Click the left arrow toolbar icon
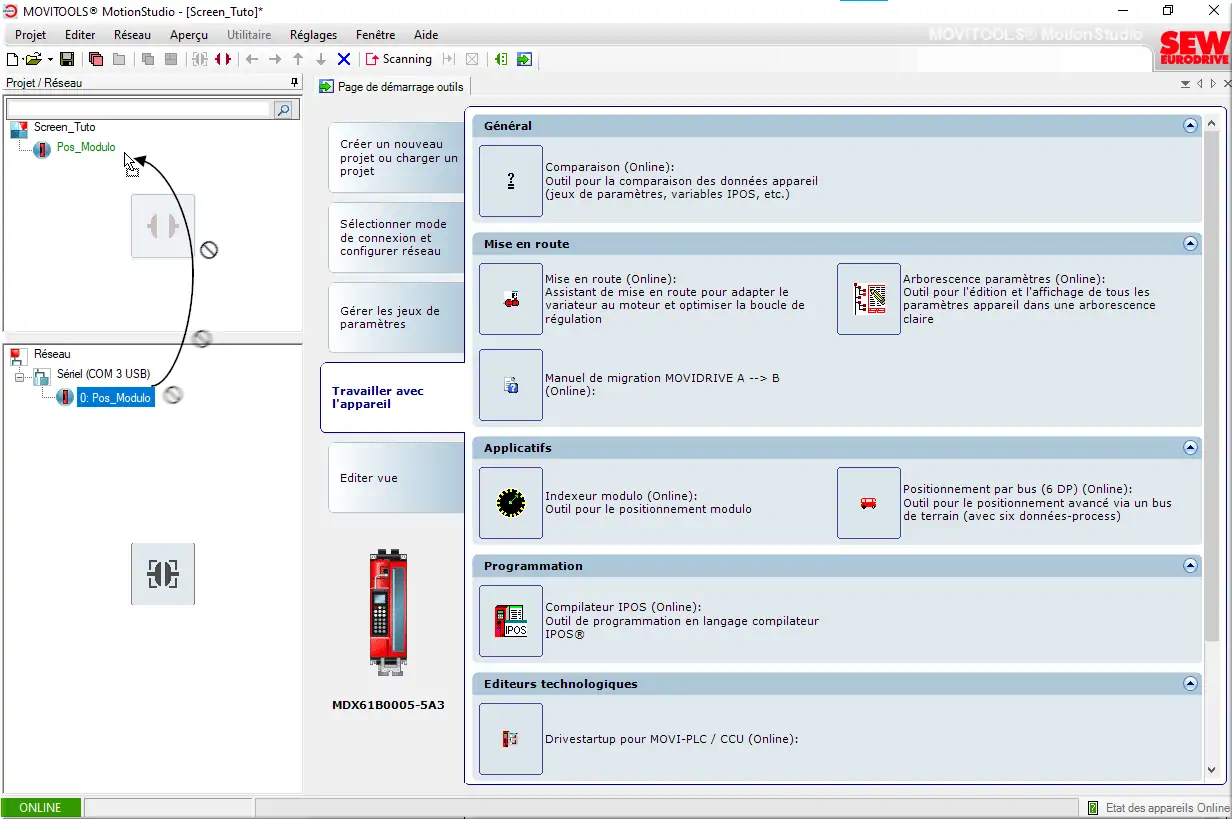Screen dimensions: 1232x819 (x=252, y=60)
